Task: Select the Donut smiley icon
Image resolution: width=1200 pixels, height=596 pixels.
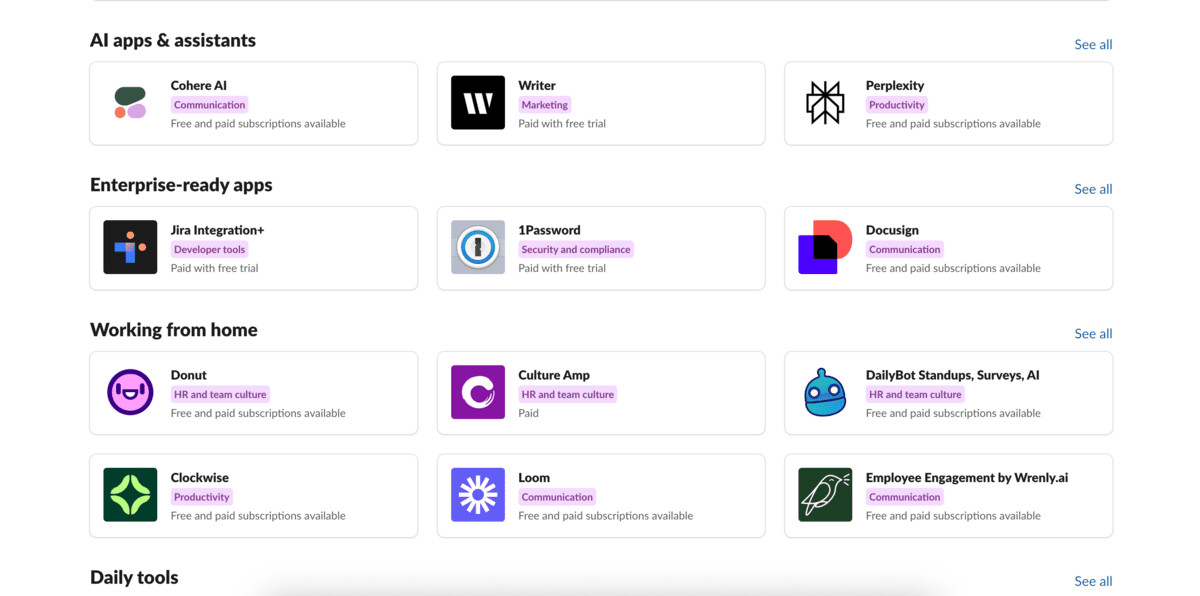Action: click(x=130, y=392)
